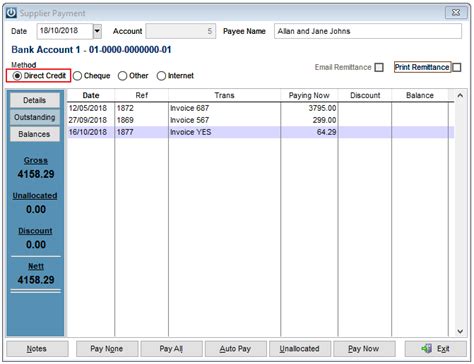Click the Auto Pay button
The image size is (474, 364).
coord(235,349)
